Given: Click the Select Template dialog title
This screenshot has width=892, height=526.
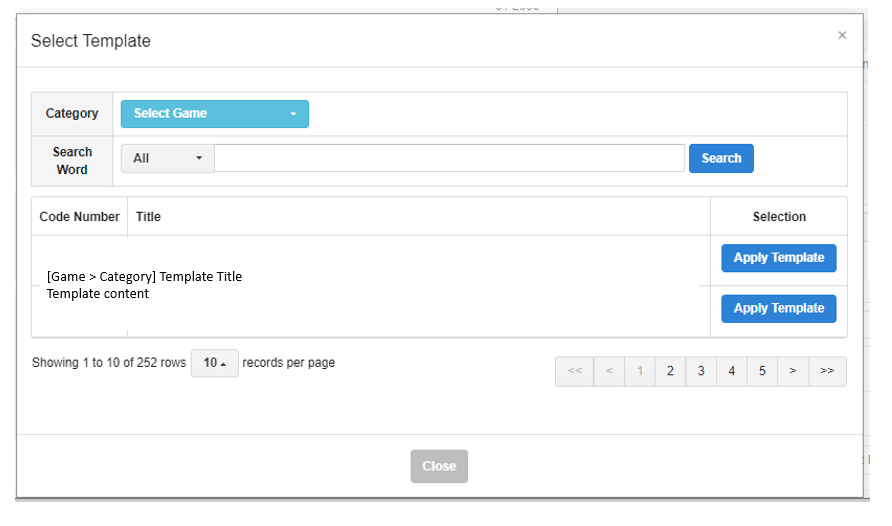Looking at the screenshot, I should point(90,41).
